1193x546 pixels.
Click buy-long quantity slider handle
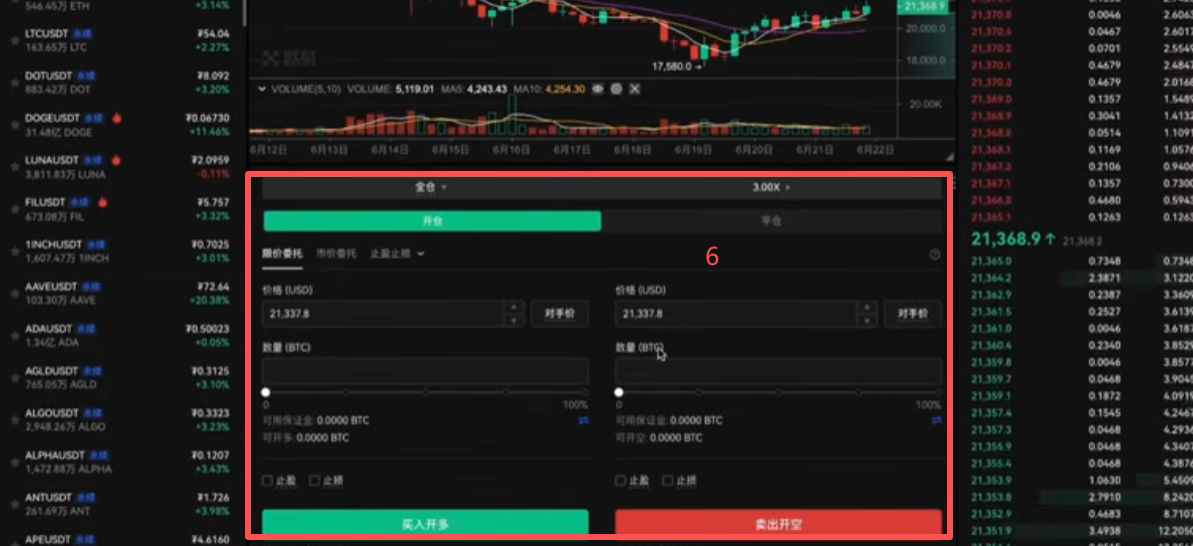tap(266, 392)
